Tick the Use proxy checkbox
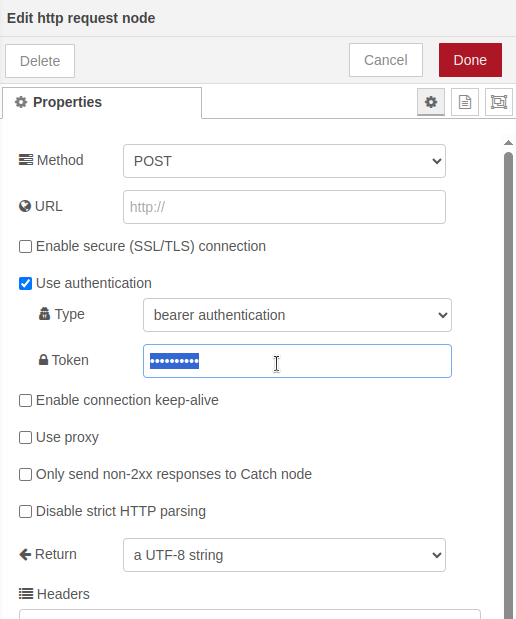Viewport: 516px width, 619px height. point(25,437)
